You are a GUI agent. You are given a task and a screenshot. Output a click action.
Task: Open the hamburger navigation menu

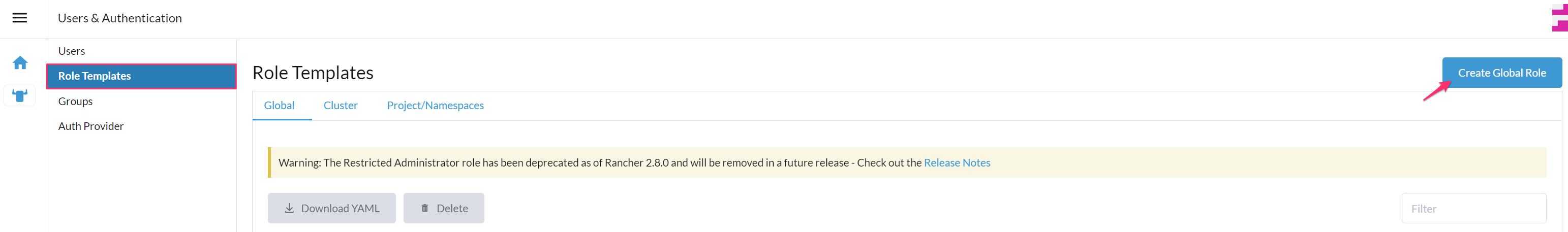19,18
